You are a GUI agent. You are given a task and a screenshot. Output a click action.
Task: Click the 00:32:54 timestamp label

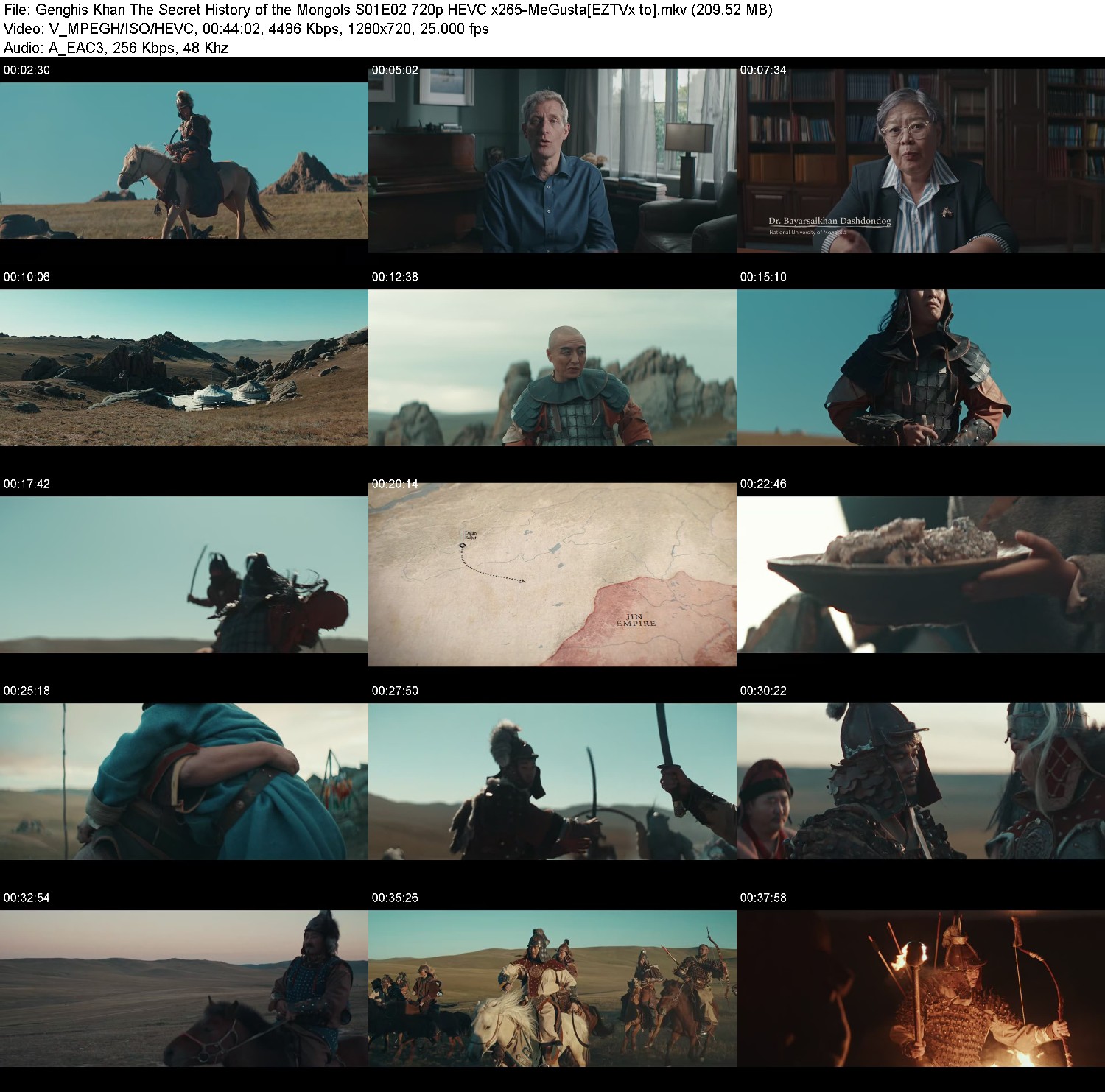pos(27,898)
